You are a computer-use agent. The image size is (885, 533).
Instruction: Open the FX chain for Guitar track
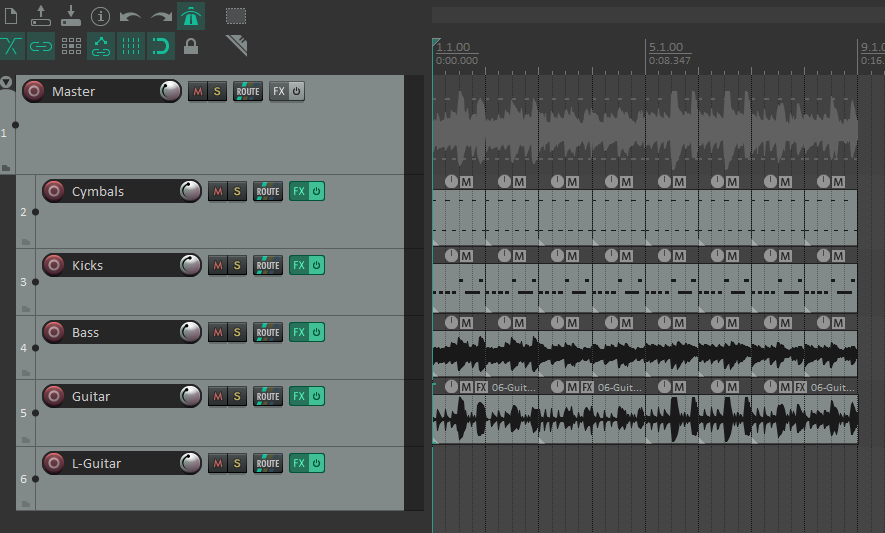[x=298, y=396]
